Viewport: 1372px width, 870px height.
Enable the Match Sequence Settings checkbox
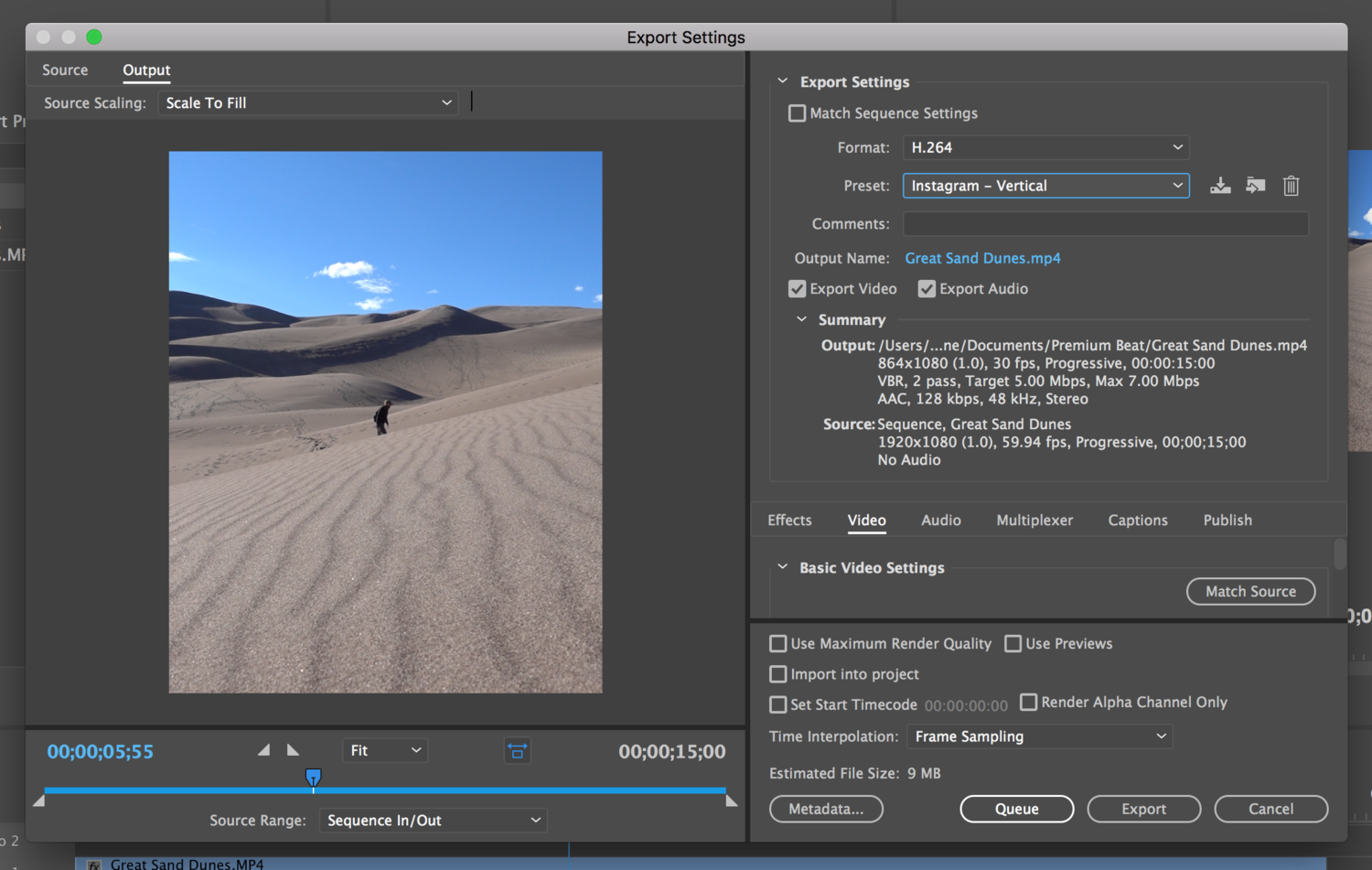coord(797,113)
